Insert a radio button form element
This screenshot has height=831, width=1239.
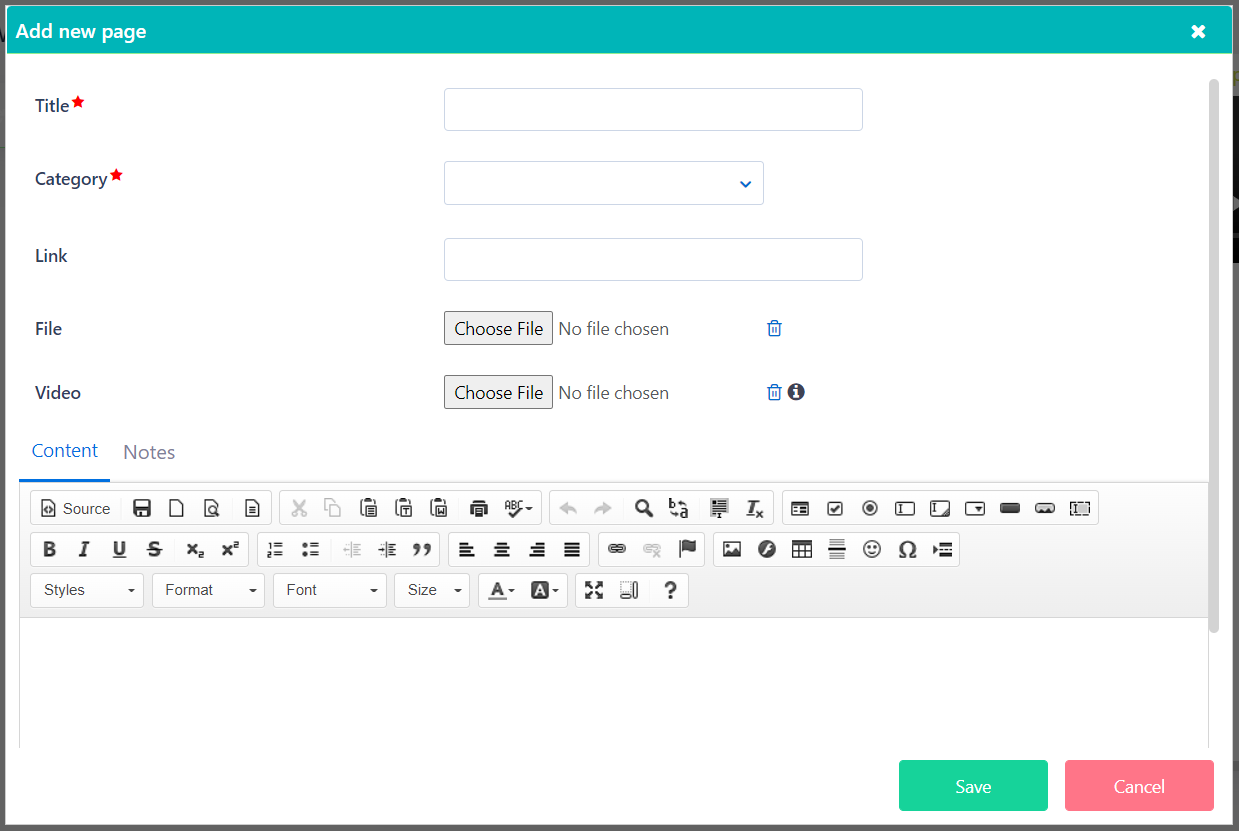870,508
